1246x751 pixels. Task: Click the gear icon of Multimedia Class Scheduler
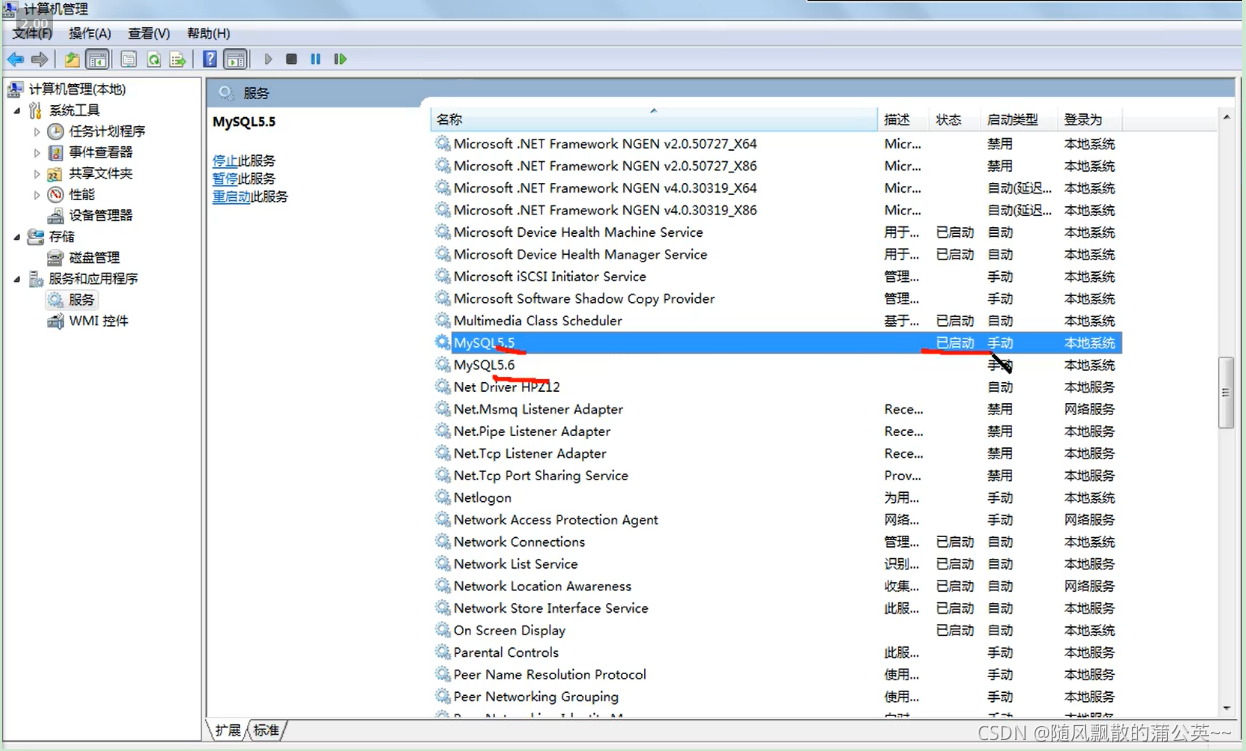(x=443, y=320)
